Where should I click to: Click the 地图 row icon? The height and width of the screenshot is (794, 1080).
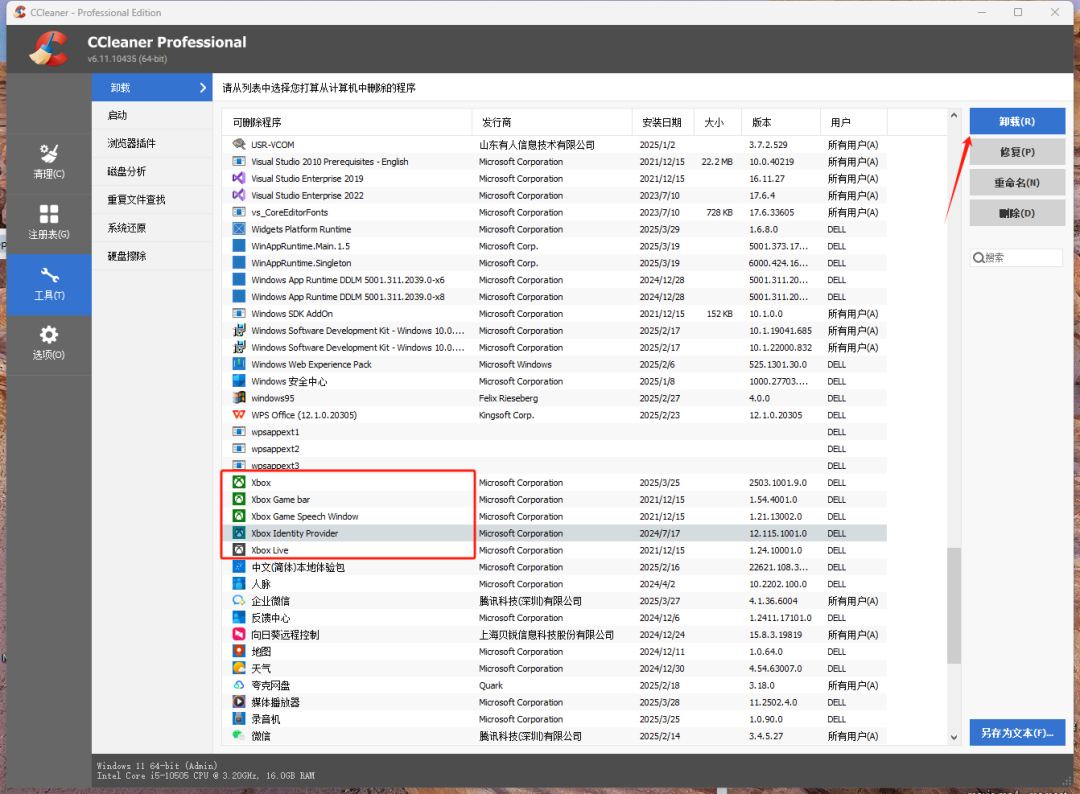(239, 651)
